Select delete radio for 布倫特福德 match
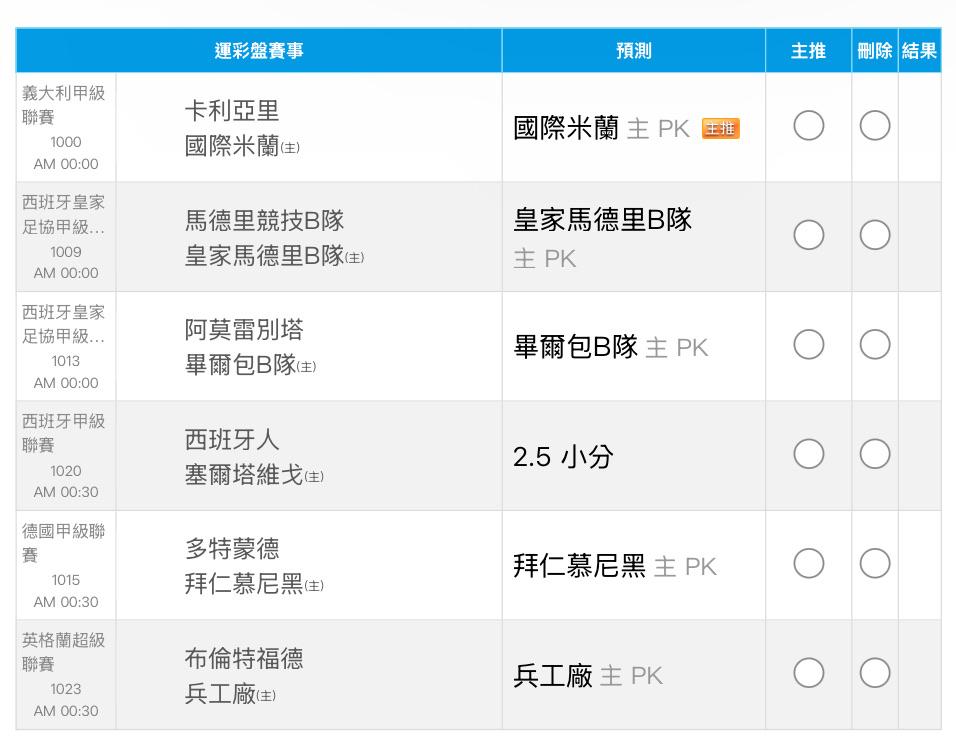The image size is (956, 754). point(874,673)
